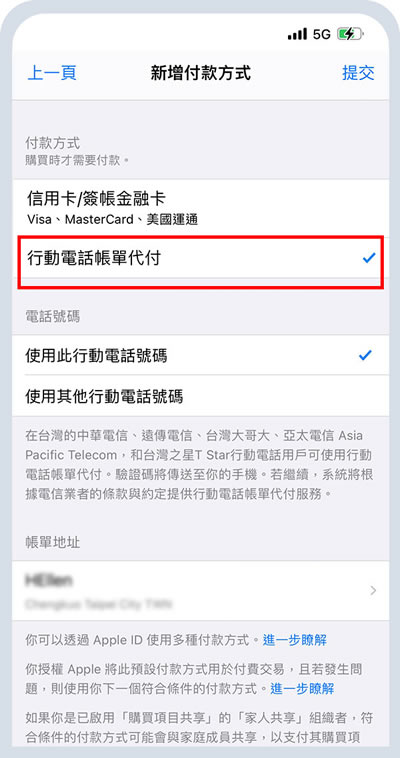Tap the 付款方式 section header

coord(52,143)
